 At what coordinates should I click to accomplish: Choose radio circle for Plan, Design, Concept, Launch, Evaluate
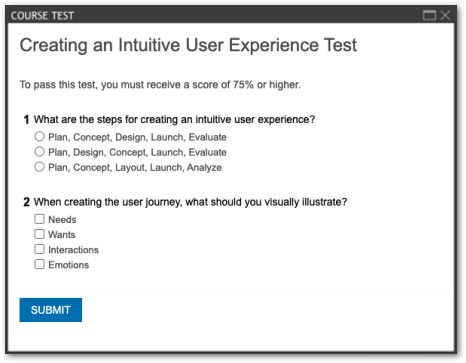39,152
